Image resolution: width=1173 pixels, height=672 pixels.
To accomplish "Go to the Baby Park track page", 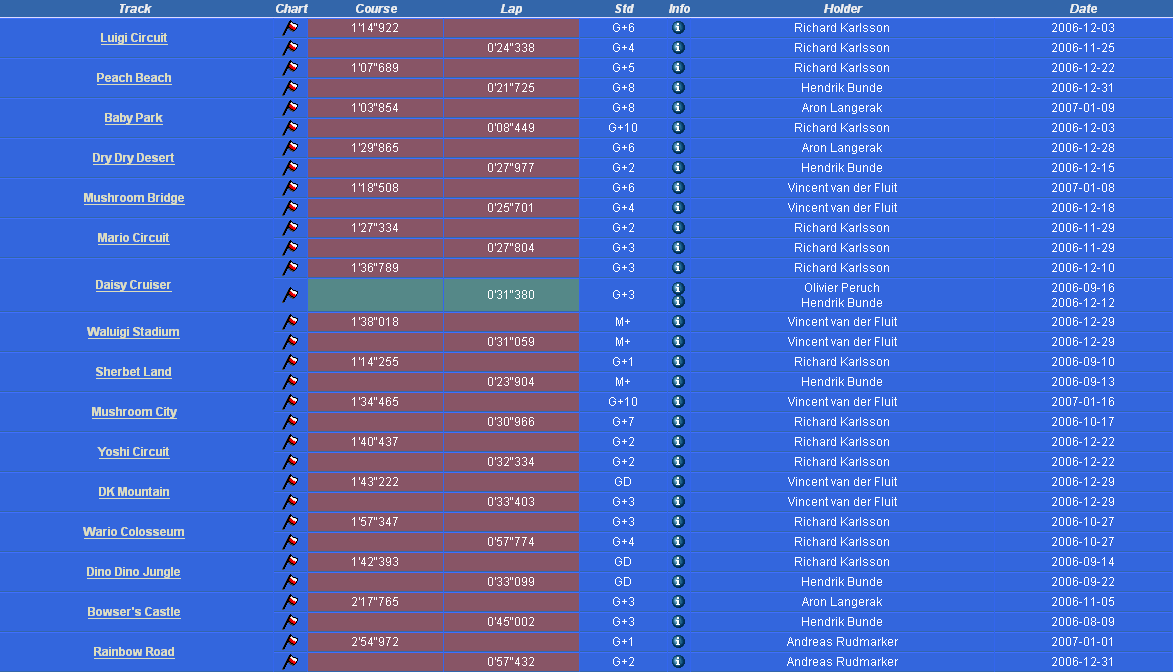I will pos(134,118).
